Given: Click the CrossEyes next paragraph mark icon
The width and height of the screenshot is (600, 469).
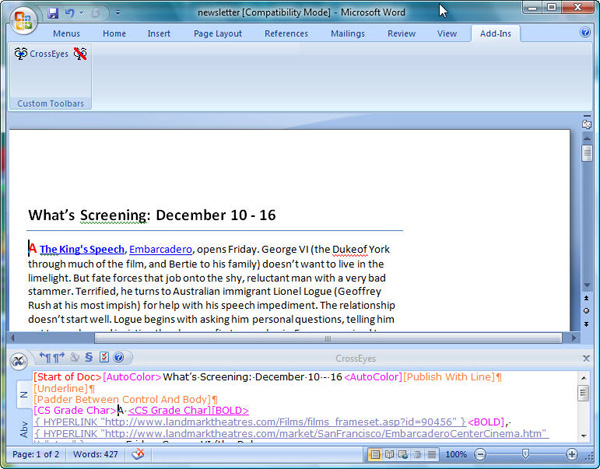Looking at the screenshot, I should tap(59, 358).
